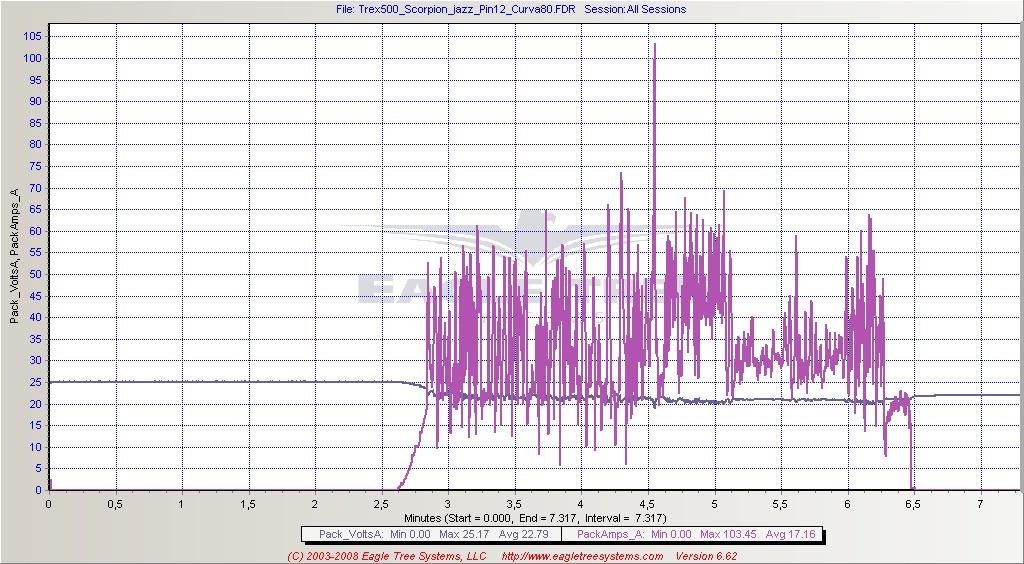The image size is (1024, 564).
Task: Click the 100 y-axis value
Action: point(33,58)
